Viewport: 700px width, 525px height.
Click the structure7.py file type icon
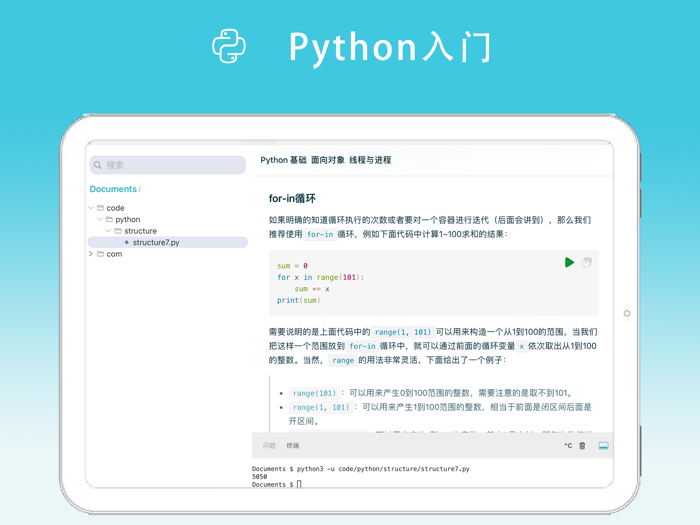(x=127, y=242)
